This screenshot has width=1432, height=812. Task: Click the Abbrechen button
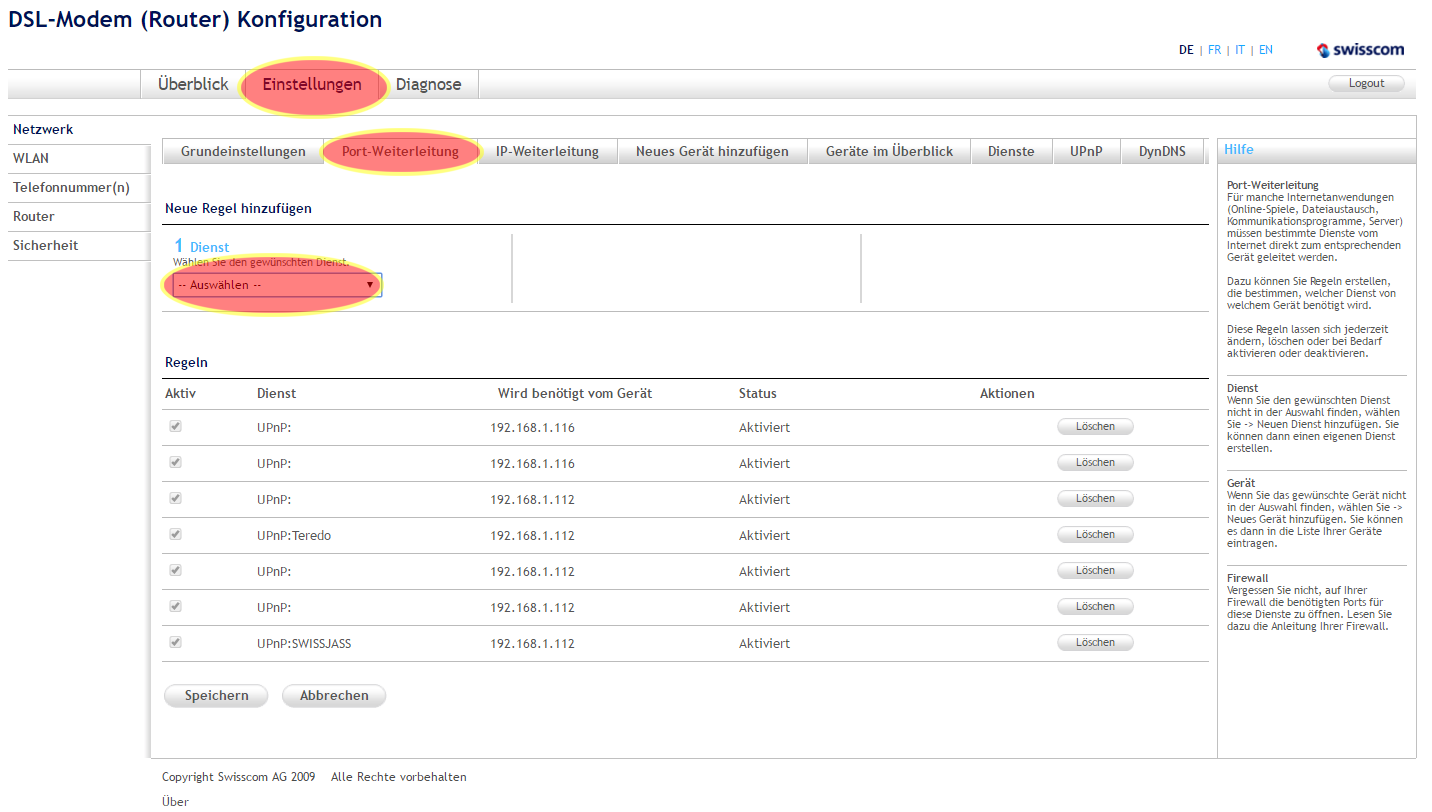pos(334,696)
